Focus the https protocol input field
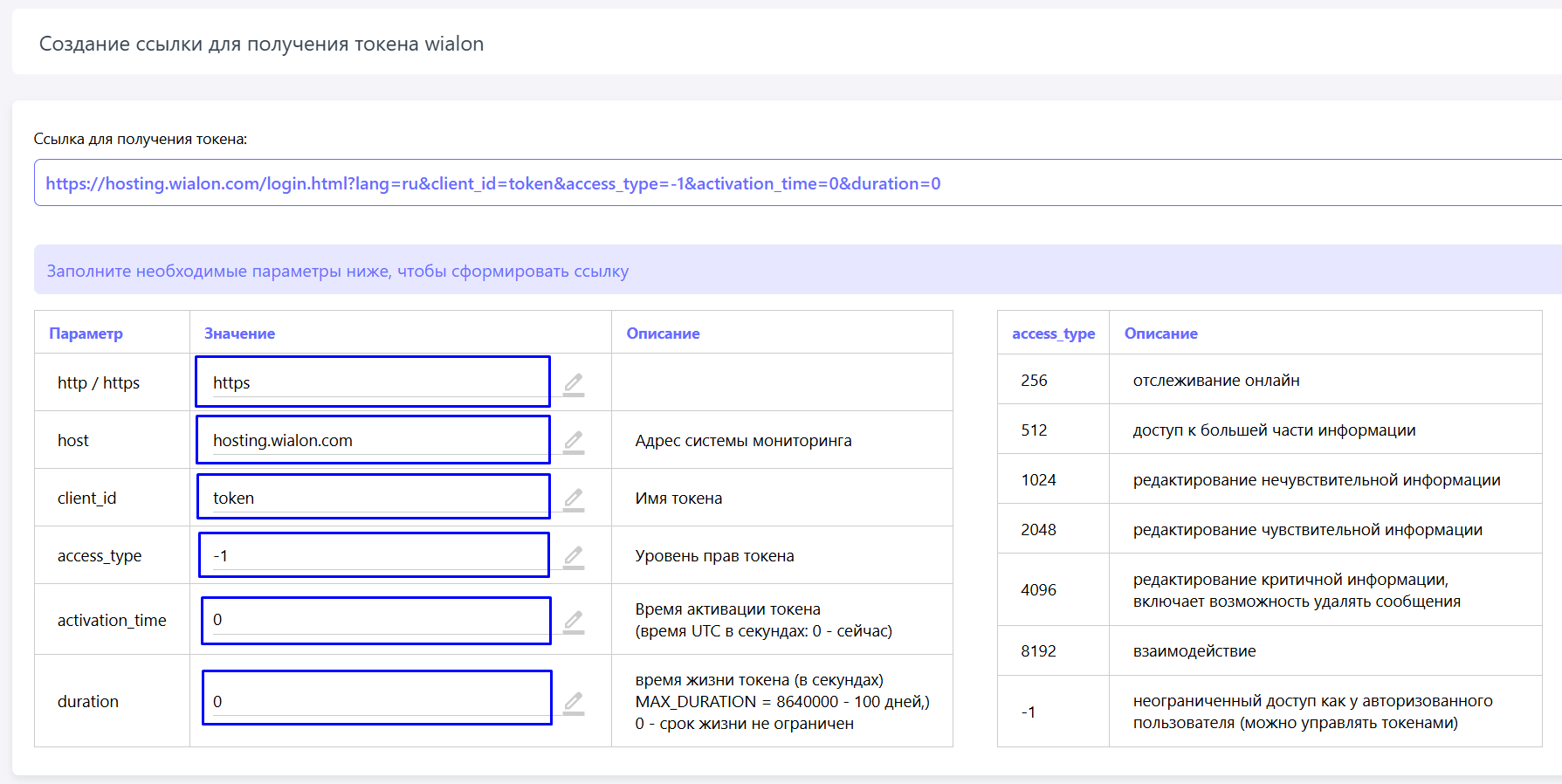The image size is (1562, 784). click(x=373, y=382)
